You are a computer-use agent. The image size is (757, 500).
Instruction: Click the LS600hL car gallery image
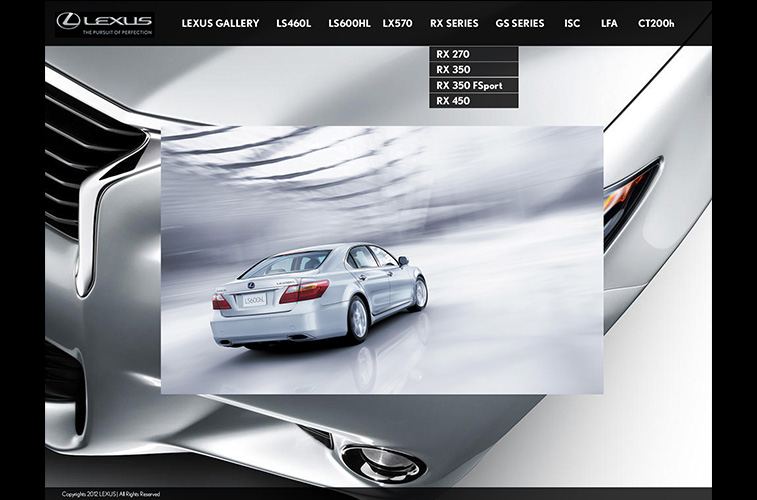click(382, 260)
